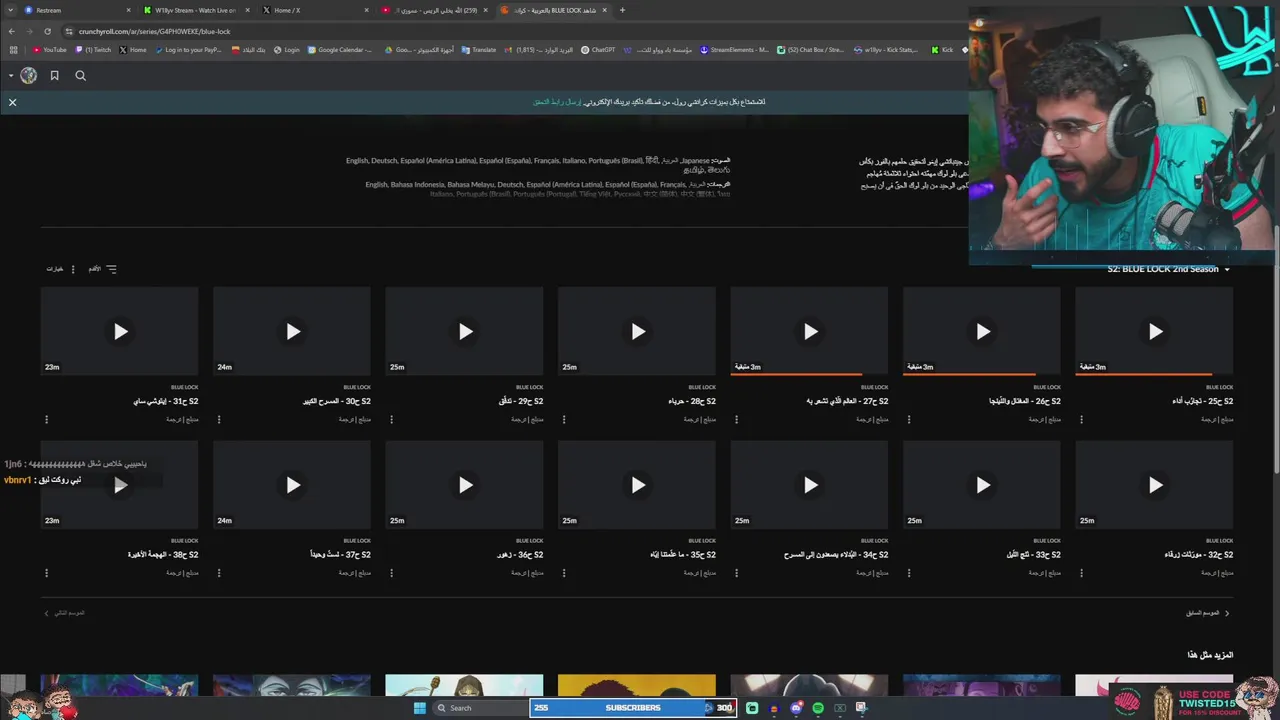Play episode S2 E30 thumbnail

tap(292, 331)
